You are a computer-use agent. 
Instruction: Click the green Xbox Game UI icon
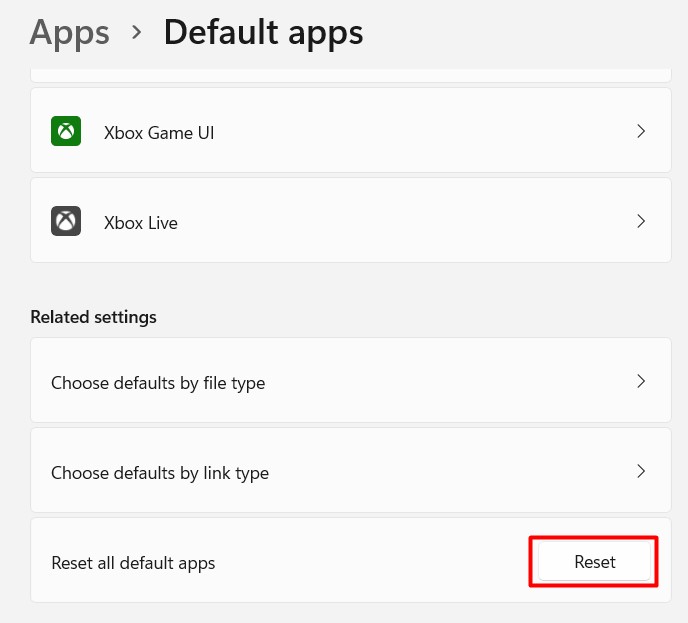(66, 131)
